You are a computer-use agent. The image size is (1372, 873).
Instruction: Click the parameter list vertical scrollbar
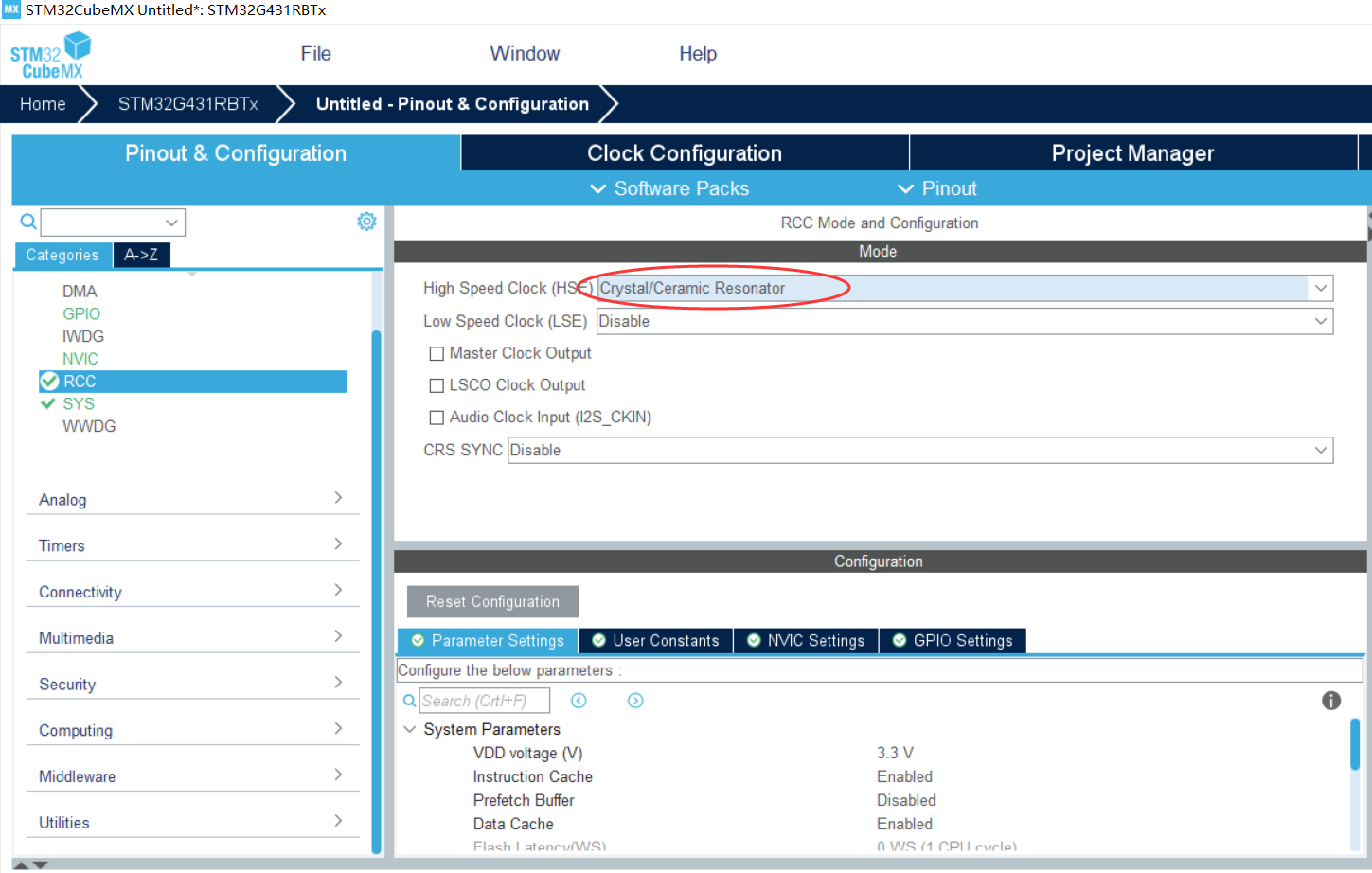(x=1355, y=744)
